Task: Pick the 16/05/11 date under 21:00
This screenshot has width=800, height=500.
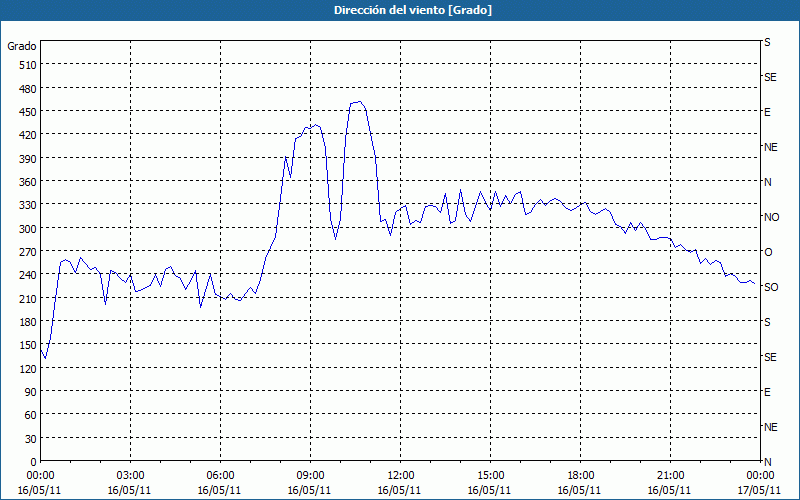Action: (670, 490)
